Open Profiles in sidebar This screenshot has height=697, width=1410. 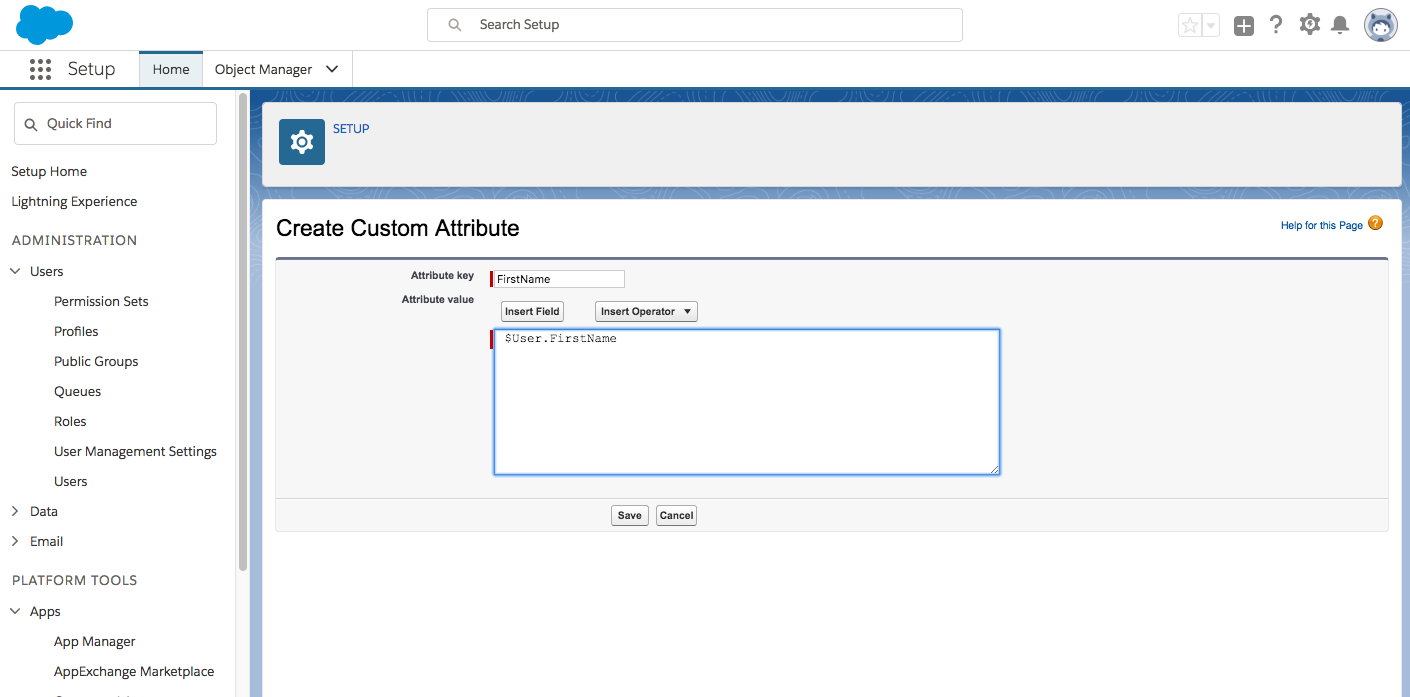point(76,331)
